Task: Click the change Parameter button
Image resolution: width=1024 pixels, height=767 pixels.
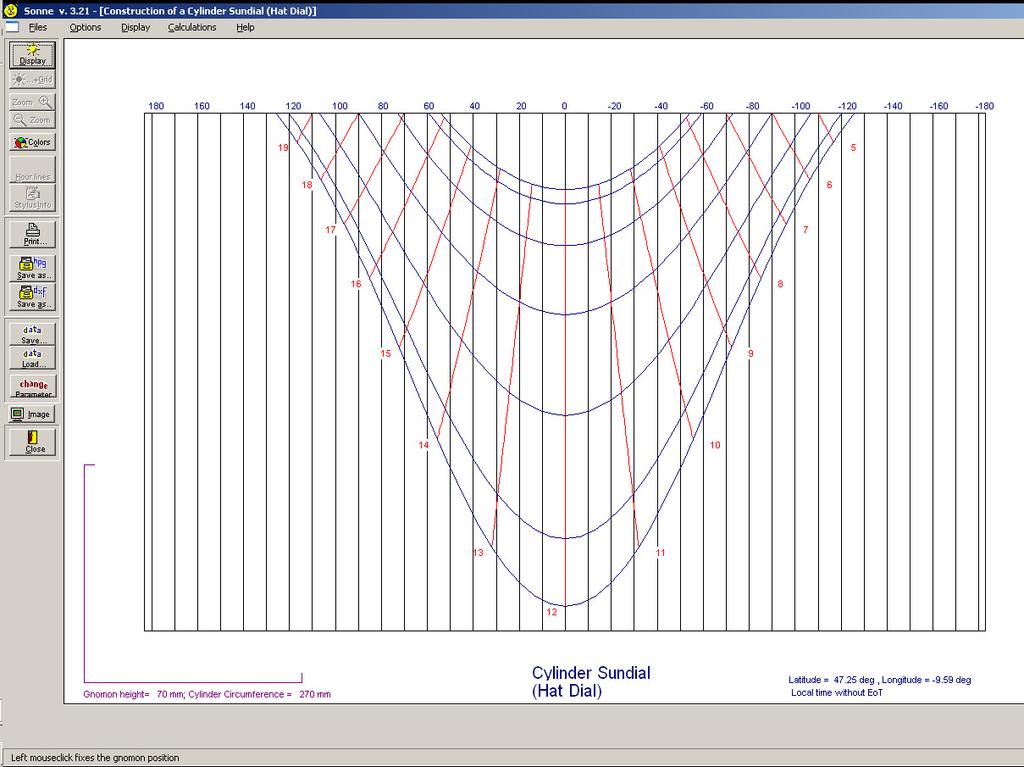Action: 33,386
